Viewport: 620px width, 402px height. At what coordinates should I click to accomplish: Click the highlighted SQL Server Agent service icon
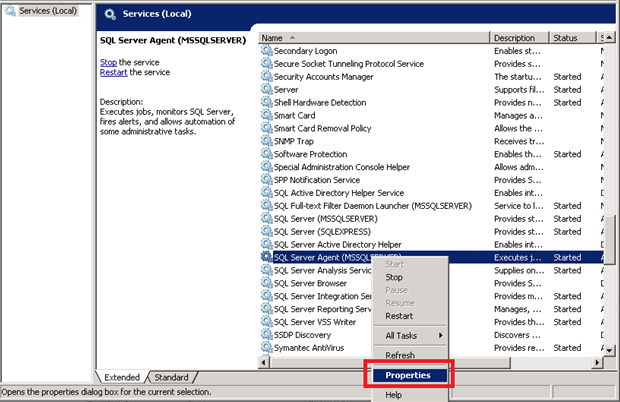(x=267, y=257)
